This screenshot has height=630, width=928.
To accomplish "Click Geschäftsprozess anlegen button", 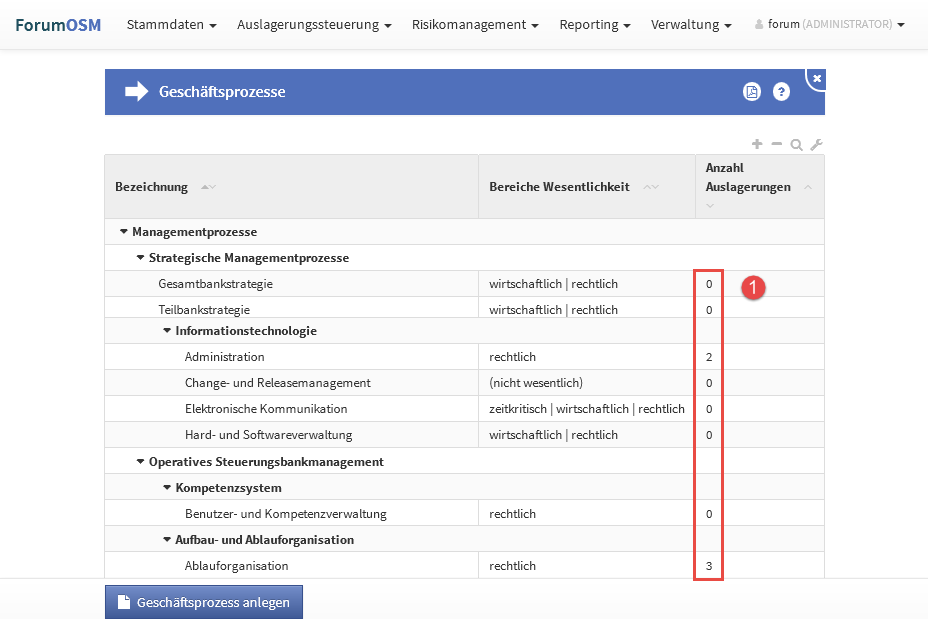I will click(204, 602).
